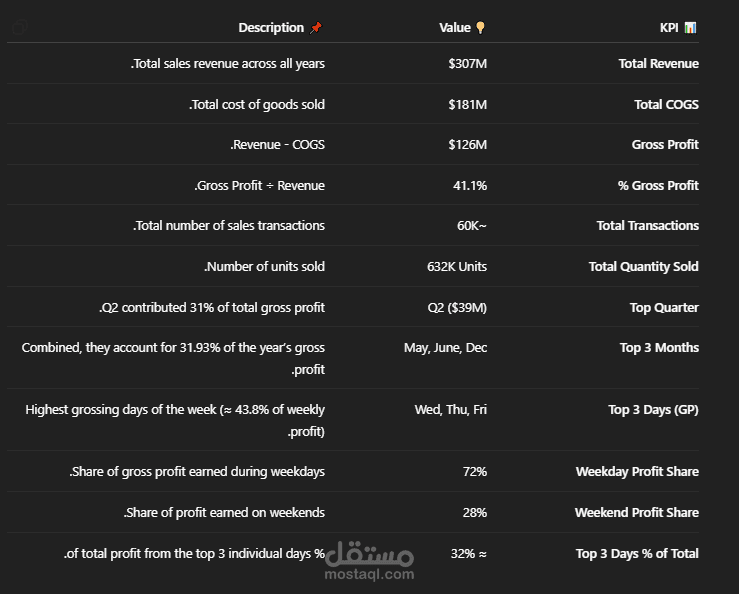Click the mostaql Arabic watermark logo
The height and width of the screenshot is (594, 739).
coord(370,552)
